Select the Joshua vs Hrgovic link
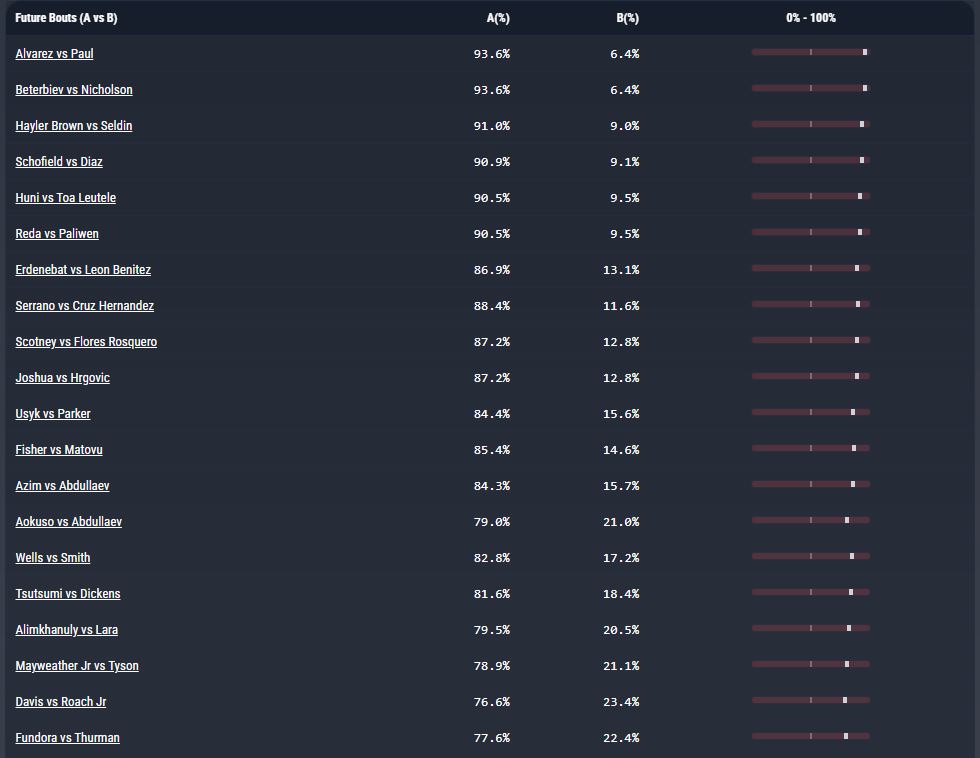980x758 pixels. (62, 378)
